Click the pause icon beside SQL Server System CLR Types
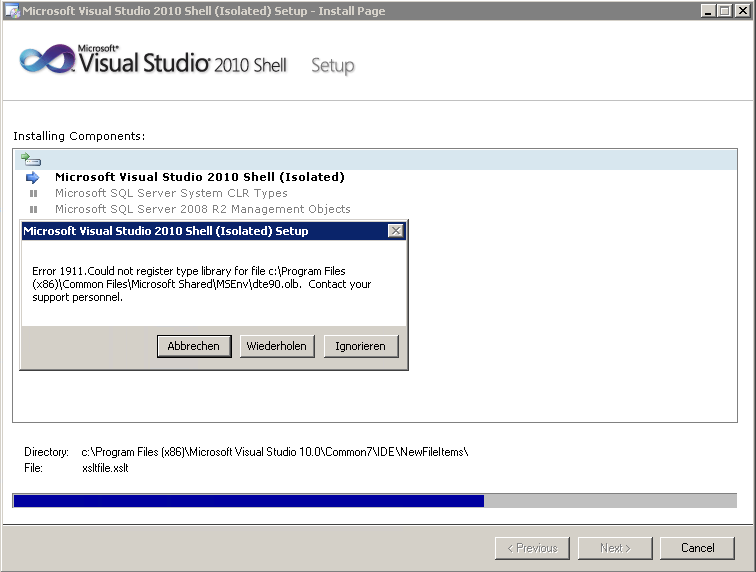 (33, 193)
